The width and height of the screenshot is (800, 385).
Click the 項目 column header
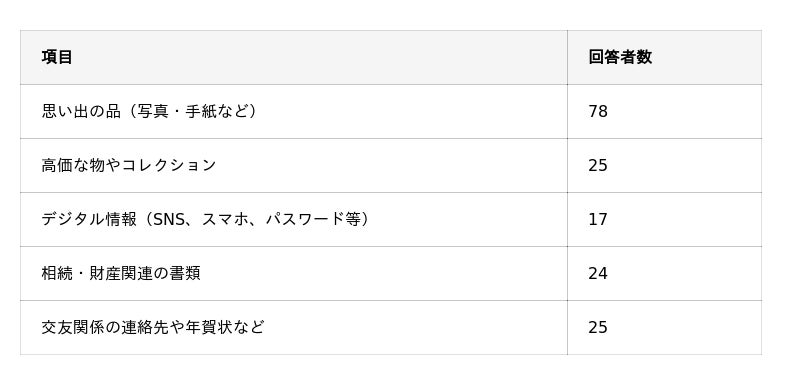tap(293, 57)
